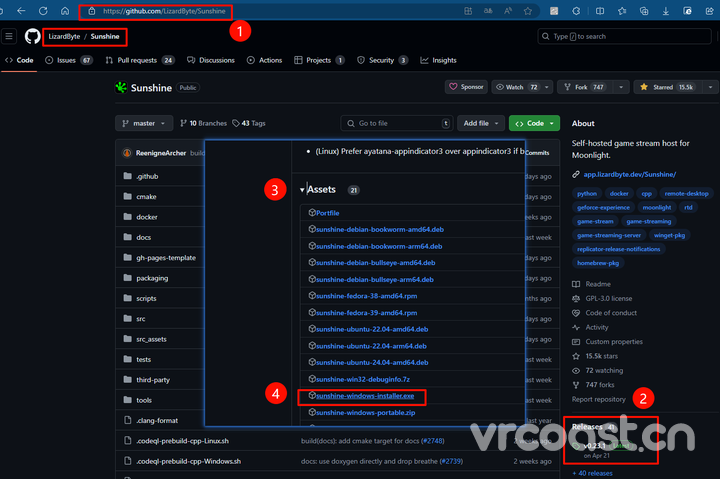Screen dimensions: 720x479
Task: Download sunshine-debian-bookworm-amd64.deb
Action: tap(380, 229)
